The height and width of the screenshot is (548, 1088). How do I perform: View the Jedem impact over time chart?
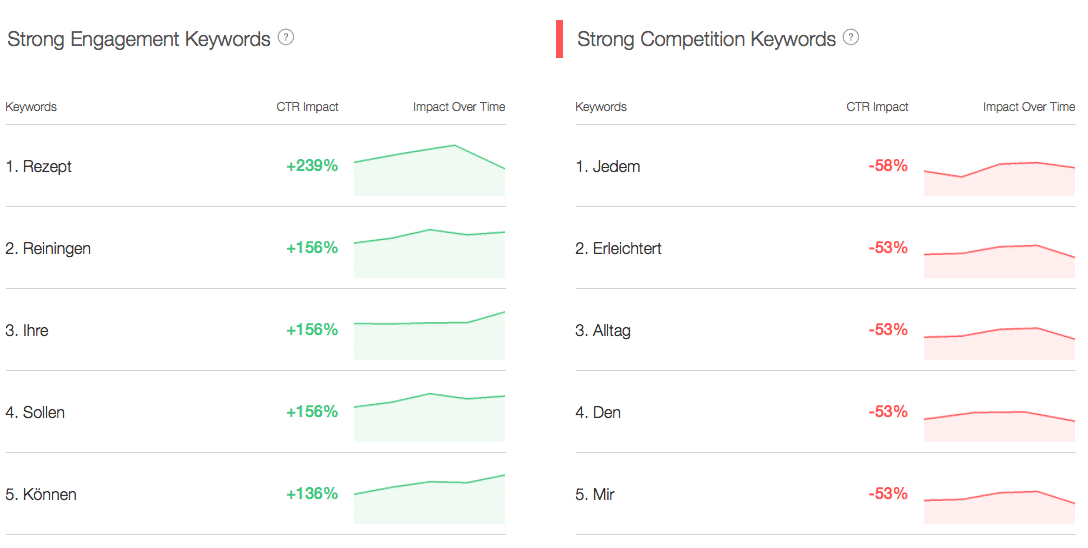point(999,178)
